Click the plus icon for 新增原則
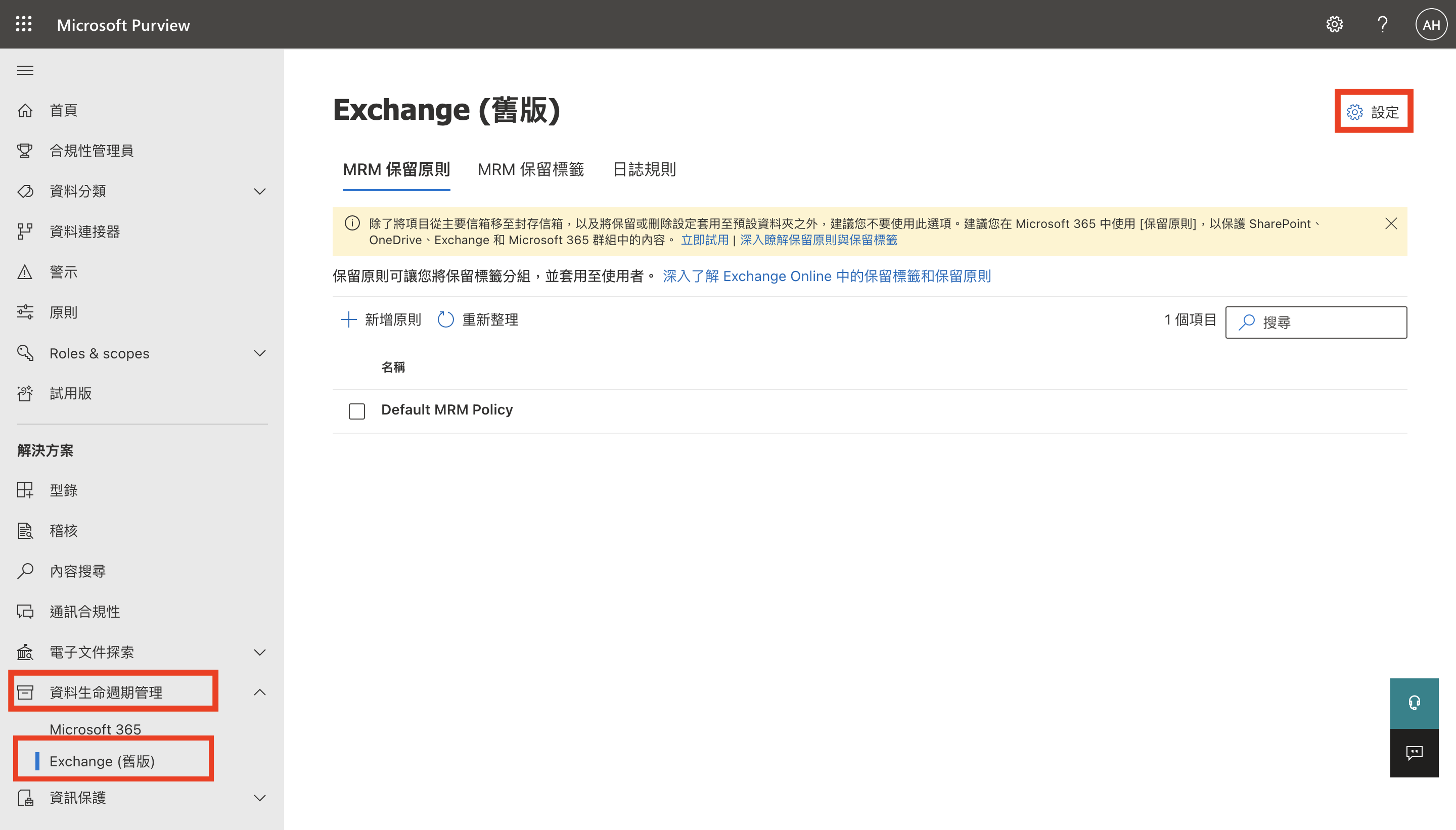 [x=348, y=319]
